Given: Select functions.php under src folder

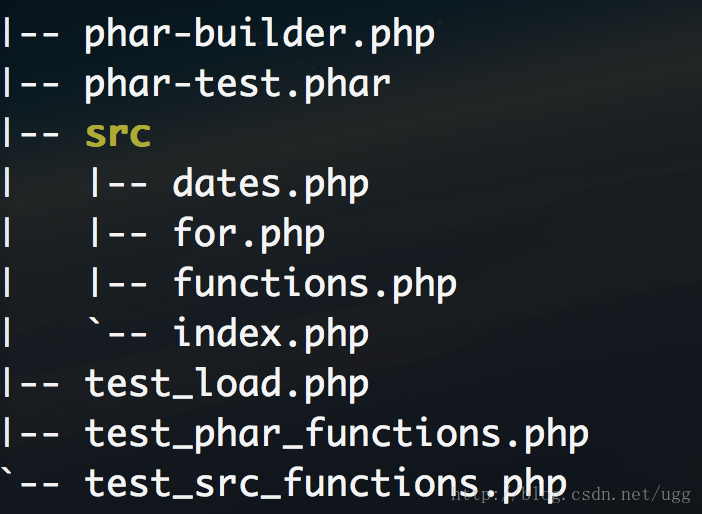Looking at the screenshot, I should click(x=314, y=284).
